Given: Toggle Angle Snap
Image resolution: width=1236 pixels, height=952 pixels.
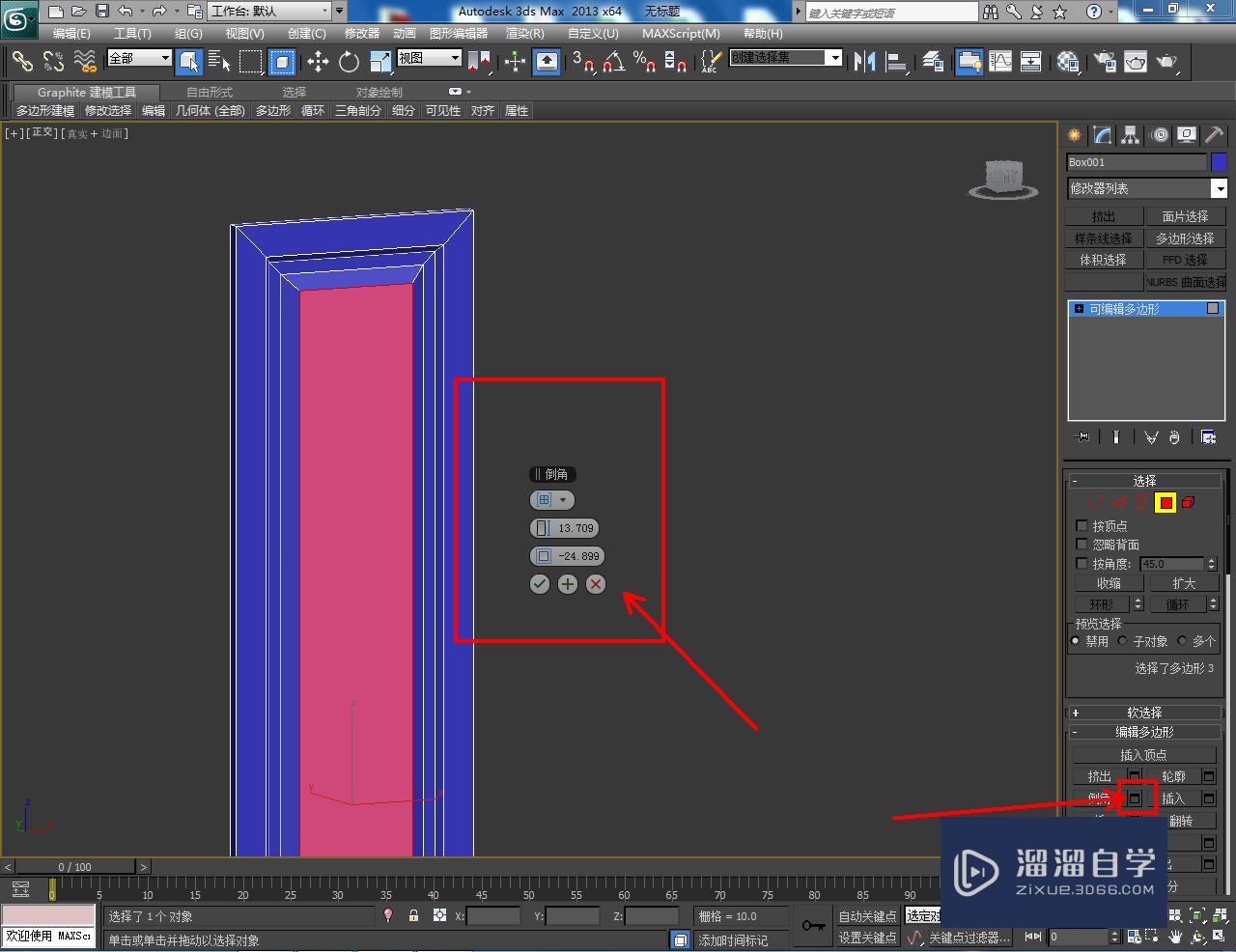Looking at the screenshot, I should (613, 62).
